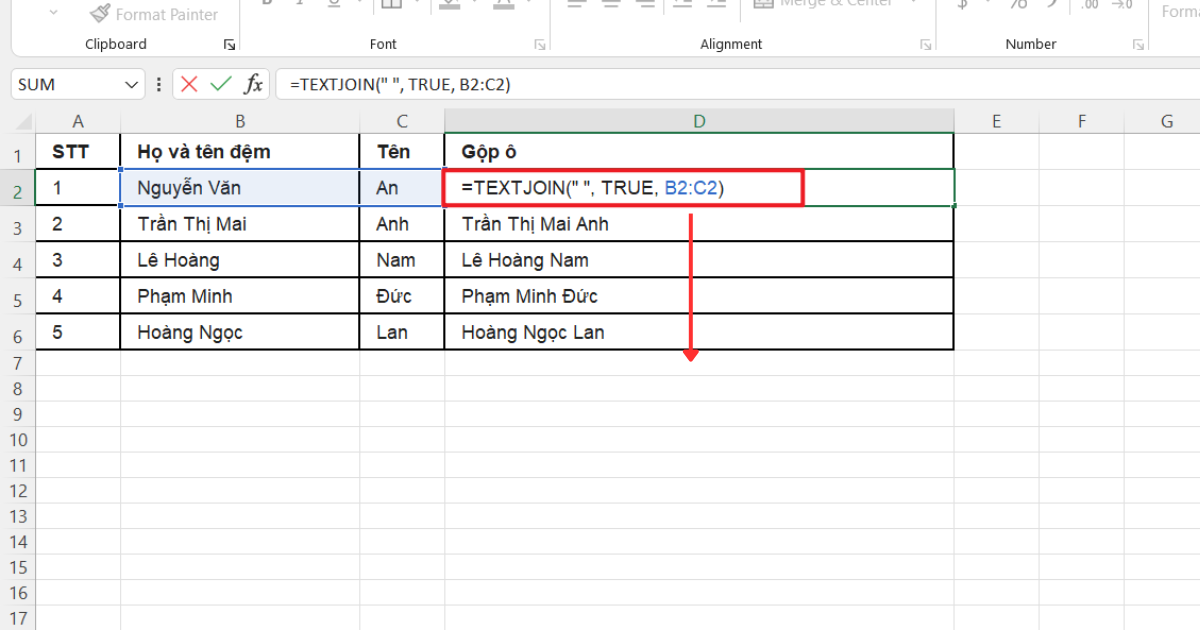Viewport: 1200px width, 630px height.
Task: Select row 4 header
Action: [x=18, y=260]
